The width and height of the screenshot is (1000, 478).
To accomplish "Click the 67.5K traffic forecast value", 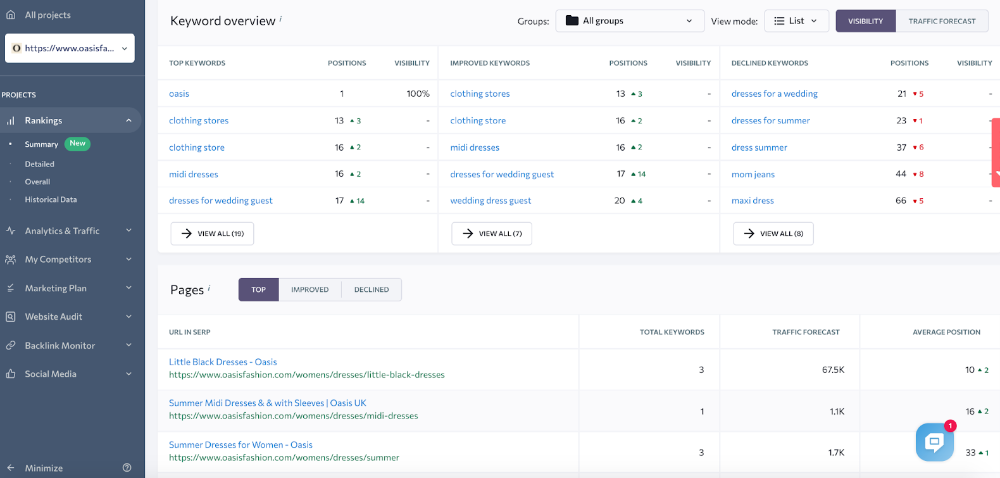I will pos(833,370).
